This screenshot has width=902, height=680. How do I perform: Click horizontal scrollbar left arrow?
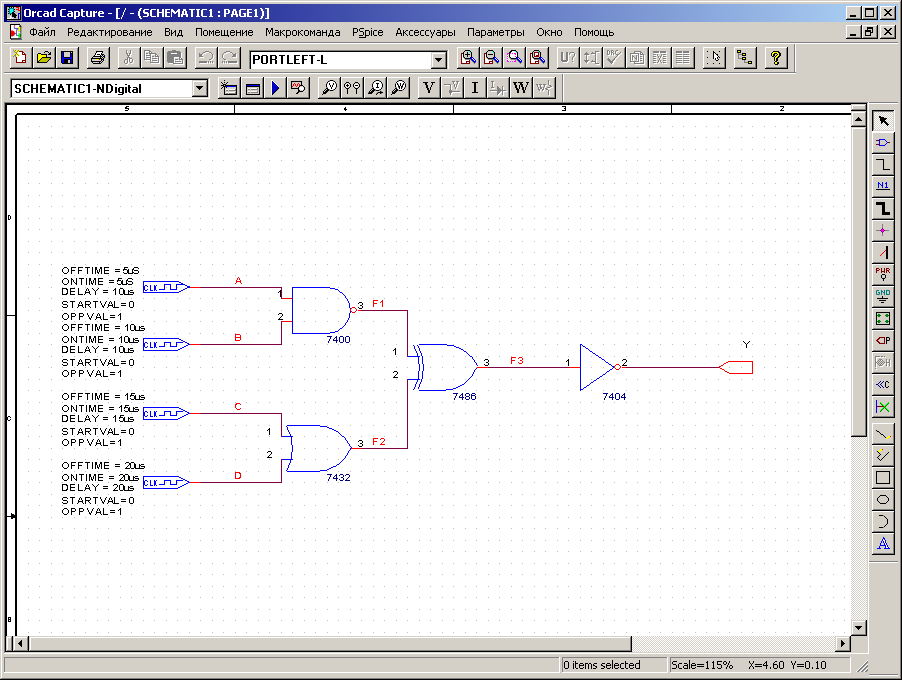[20, 643]
